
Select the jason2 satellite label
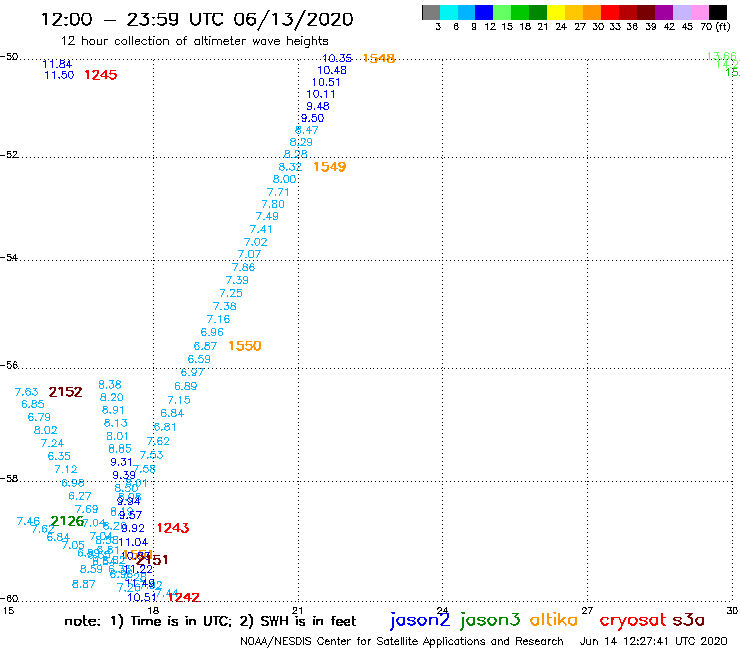[420, 620]
